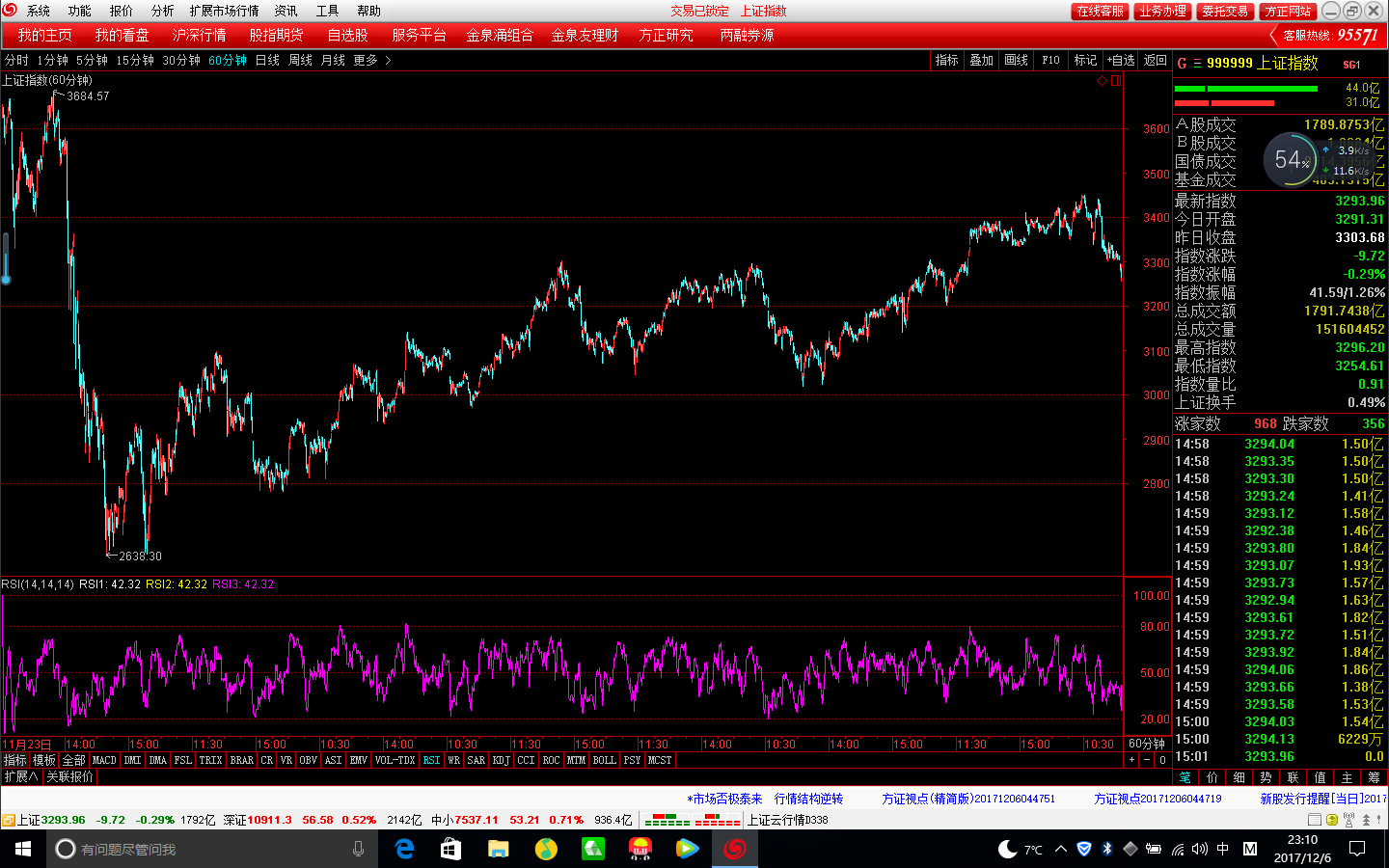Click the three-line list icon beside 999999
The height and width of the screenshot is (868, 1389).
point(1197,63)
